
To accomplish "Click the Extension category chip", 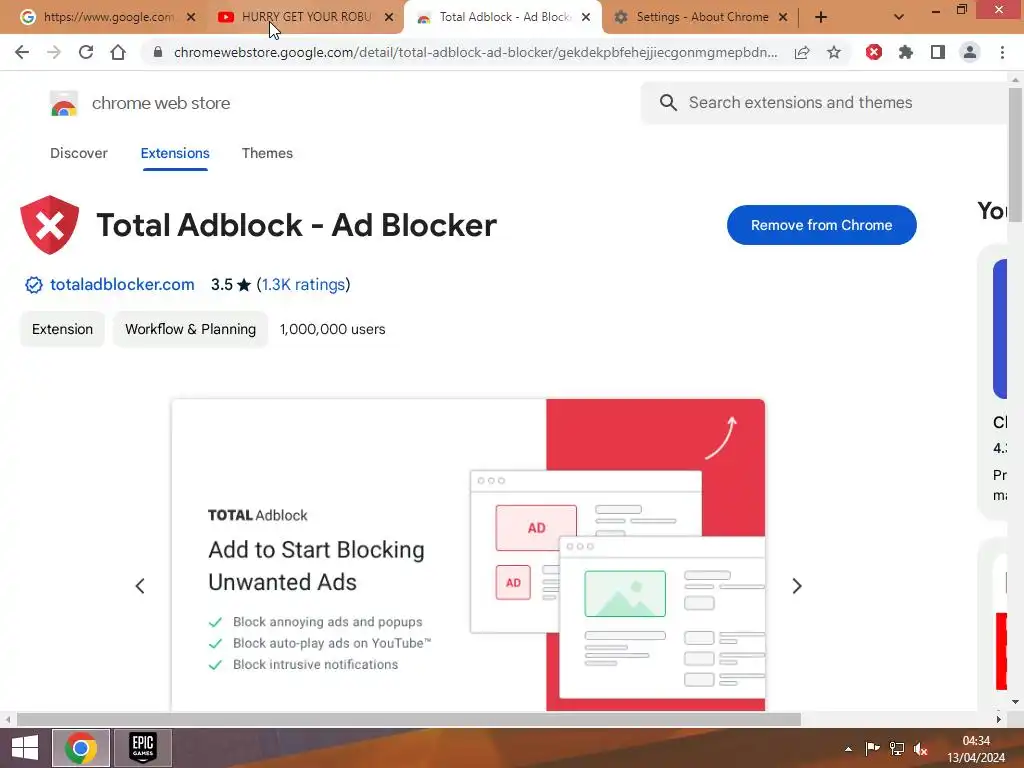I will point(63,329).
